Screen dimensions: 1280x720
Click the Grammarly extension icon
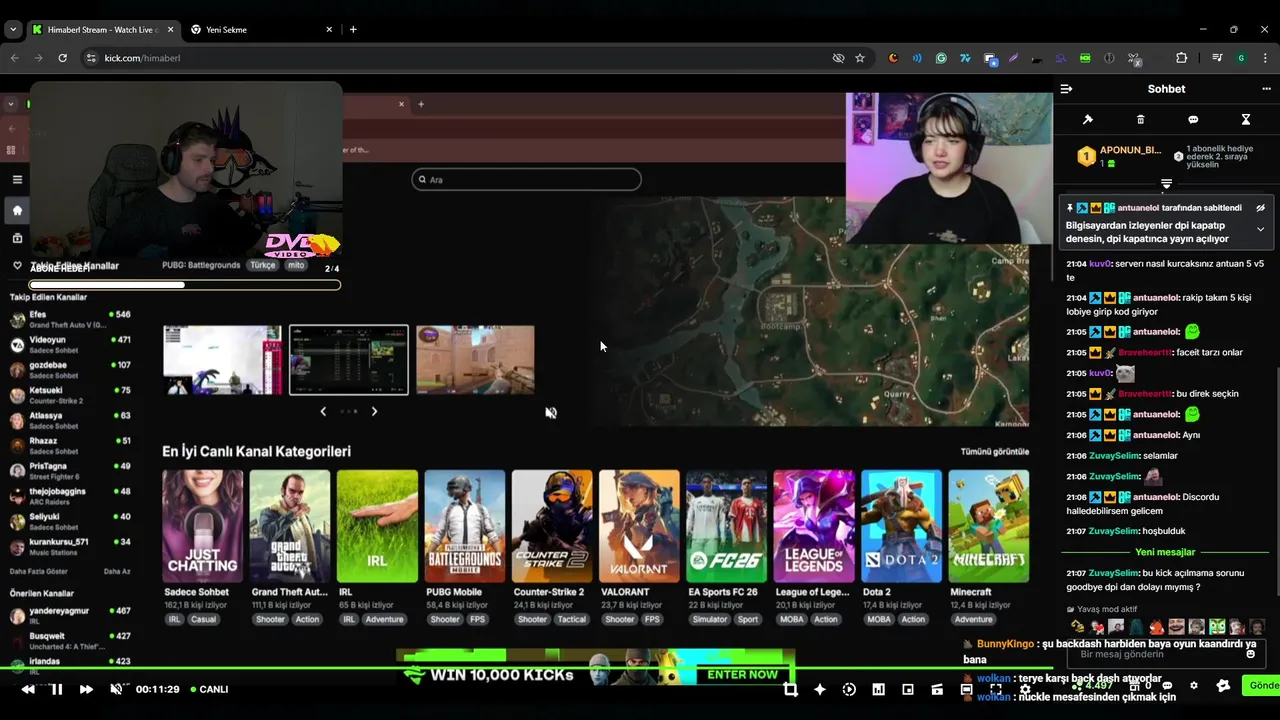point(941,58)
